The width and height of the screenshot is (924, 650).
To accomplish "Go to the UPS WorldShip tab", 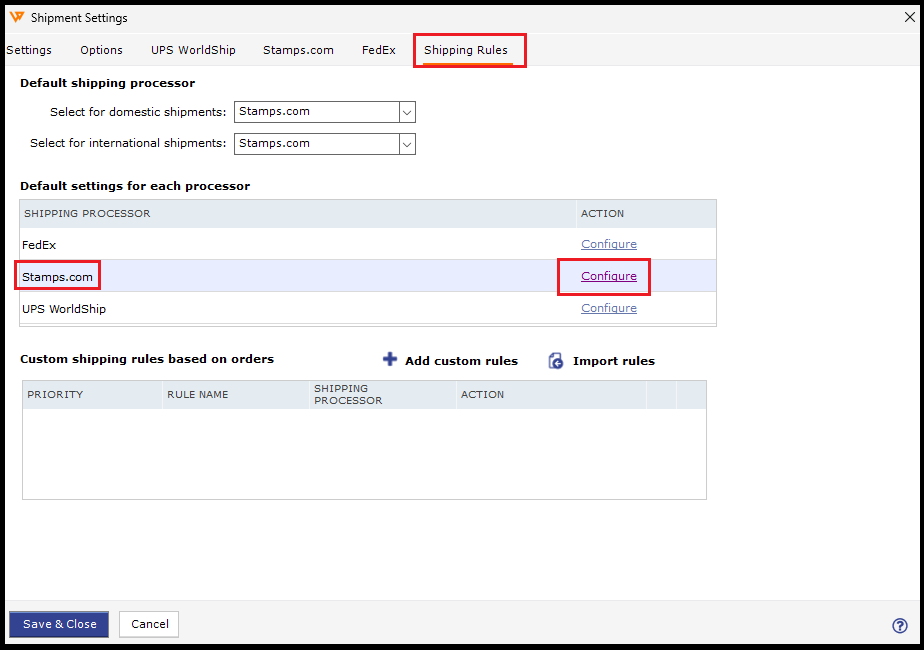I will (x=193, y=50).
